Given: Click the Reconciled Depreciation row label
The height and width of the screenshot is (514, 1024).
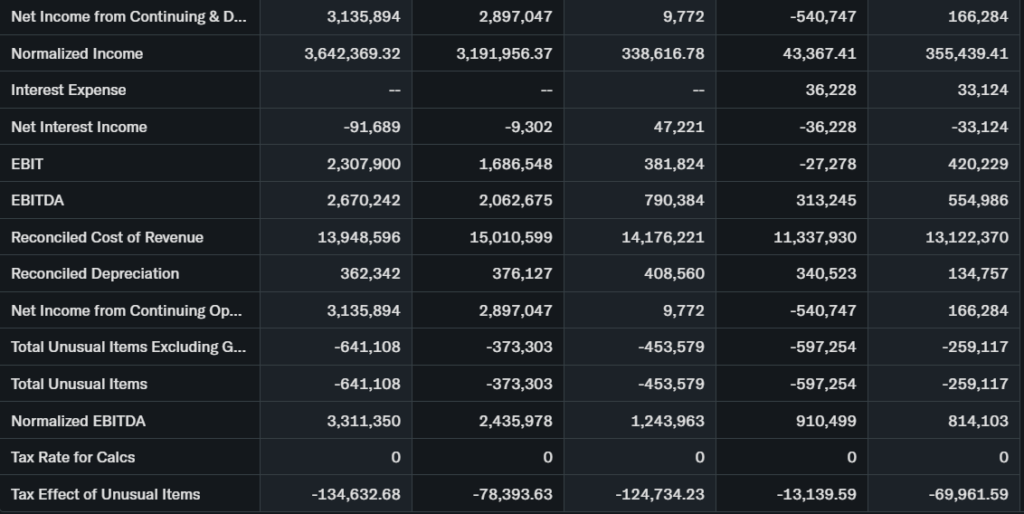Looking at the screenshot, I should pyautogui.click(x=95, y=273).
